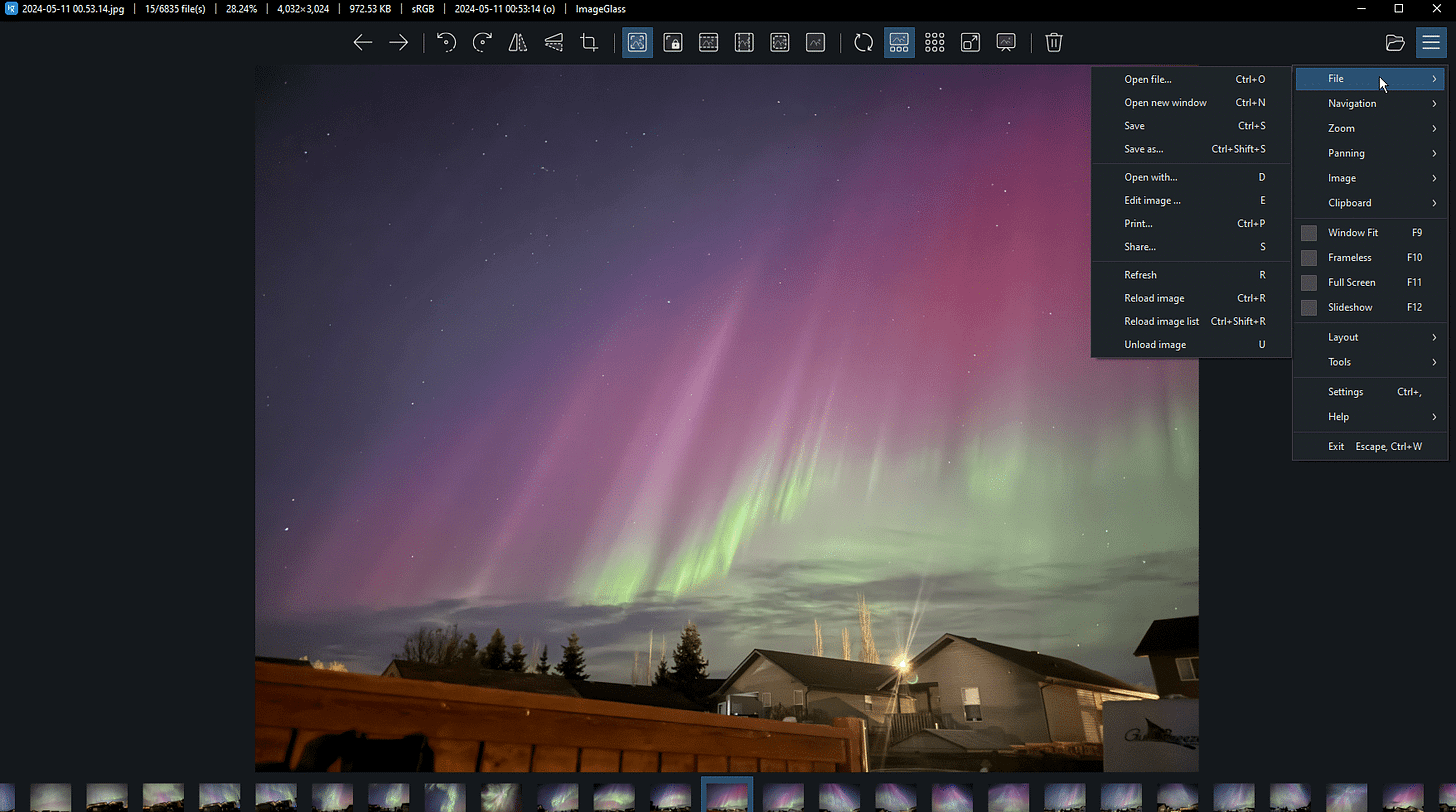Expand the Layout submenu
Viewport: 1456px width, 812px height.
point(1370,337)
